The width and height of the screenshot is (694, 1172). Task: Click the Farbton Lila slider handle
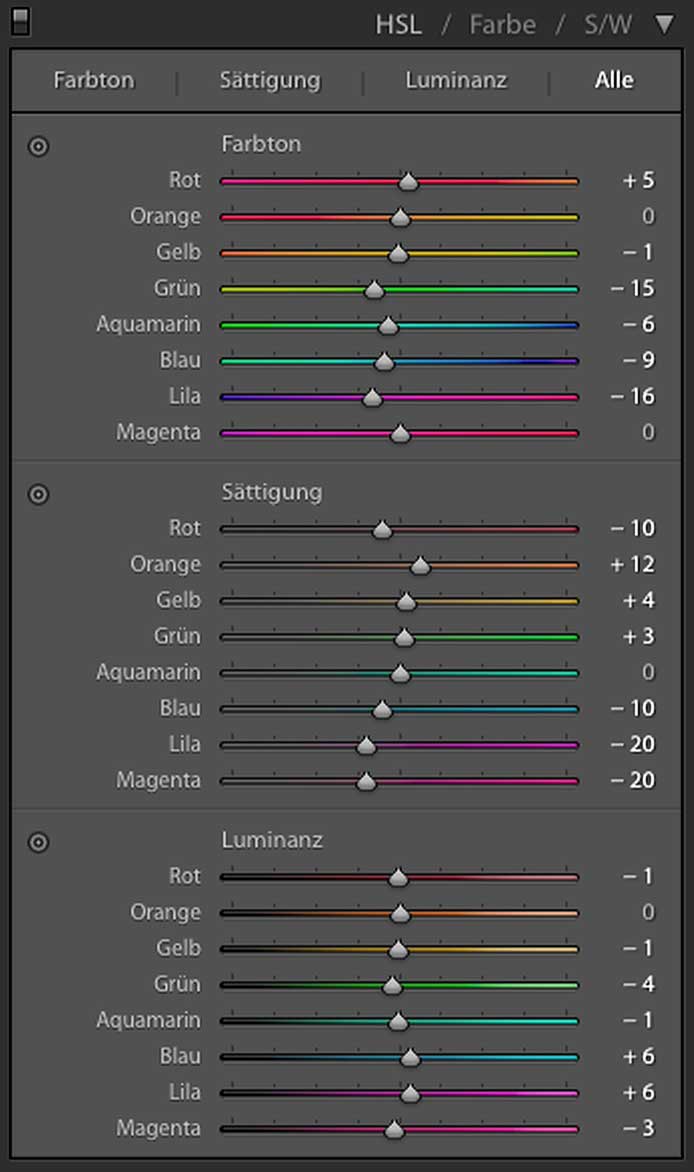372,398
